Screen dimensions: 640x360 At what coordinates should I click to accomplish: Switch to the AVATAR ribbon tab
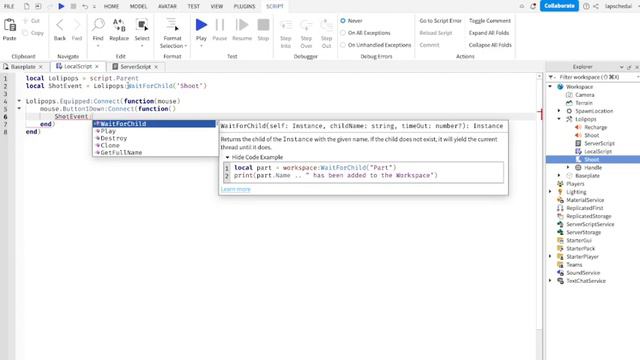167,6
